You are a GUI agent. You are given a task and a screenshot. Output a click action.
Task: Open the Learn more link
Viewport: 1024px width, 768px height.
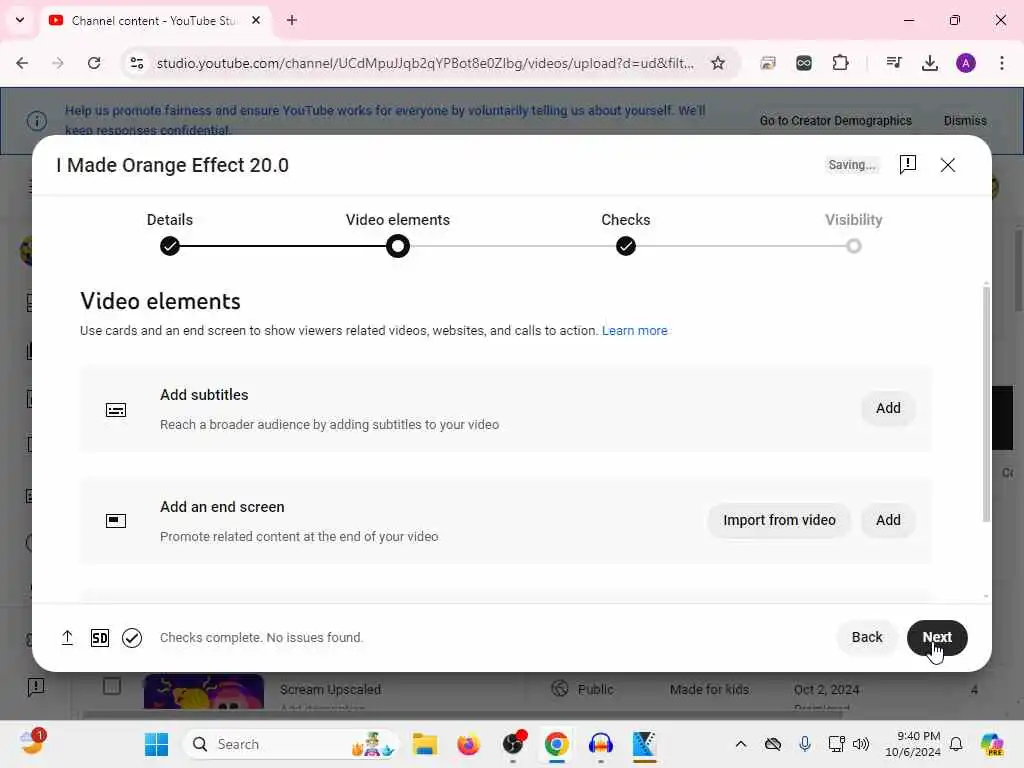tap(634, 330)
